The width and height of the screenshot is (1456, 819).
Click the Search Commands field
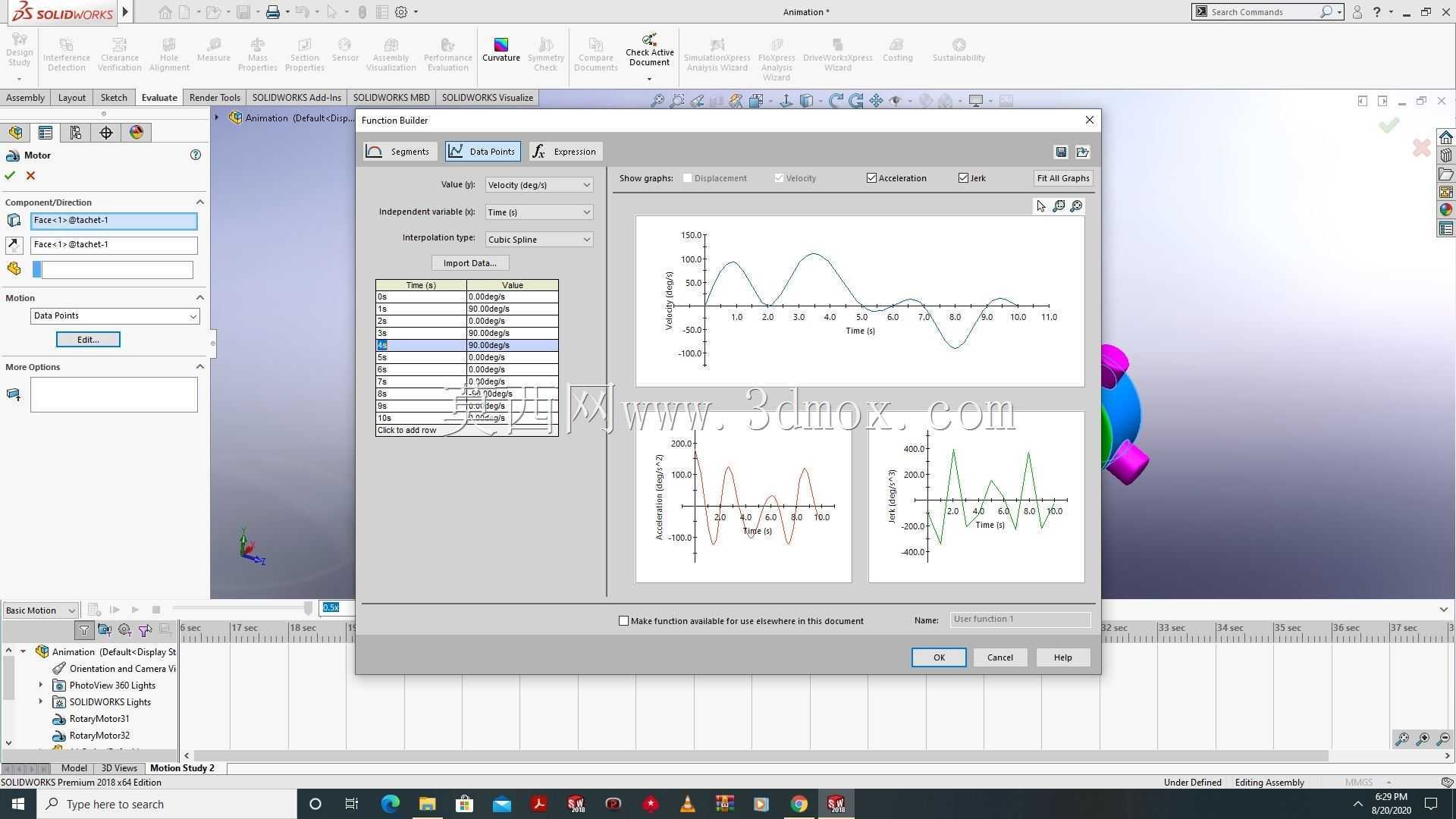1263,12
